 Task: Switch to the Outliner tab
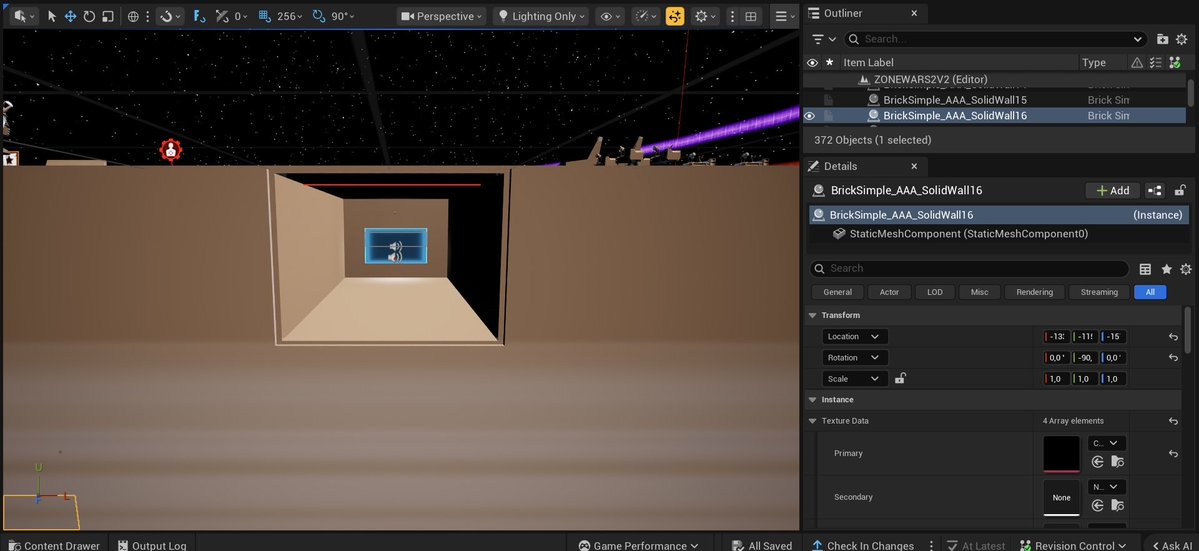click(843, 14)
